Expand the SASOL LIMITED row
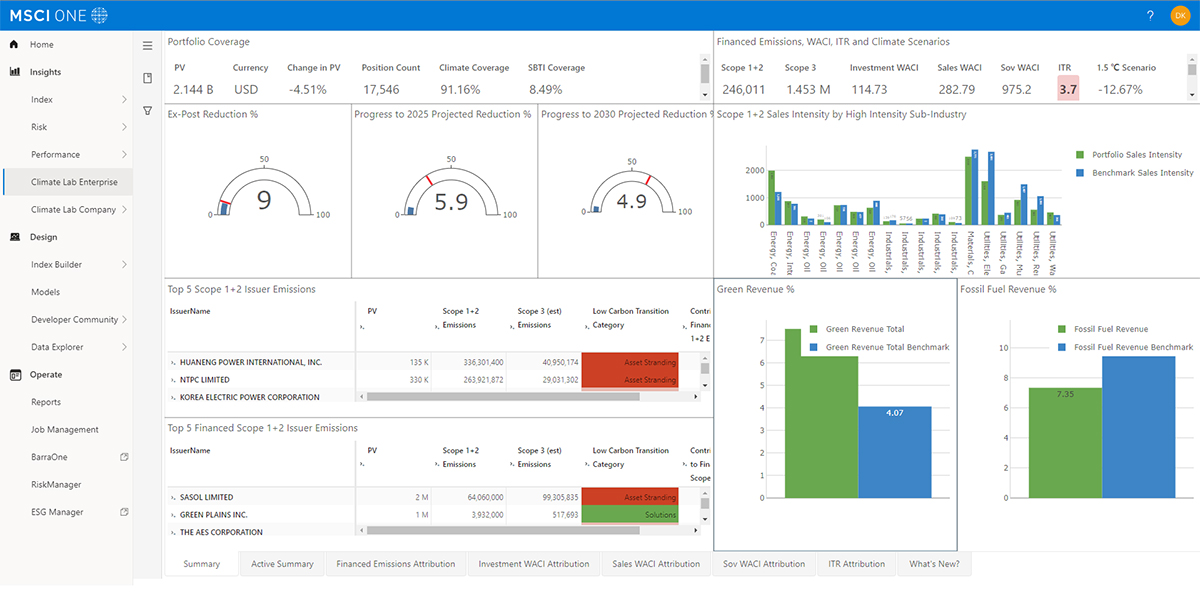 173,497
